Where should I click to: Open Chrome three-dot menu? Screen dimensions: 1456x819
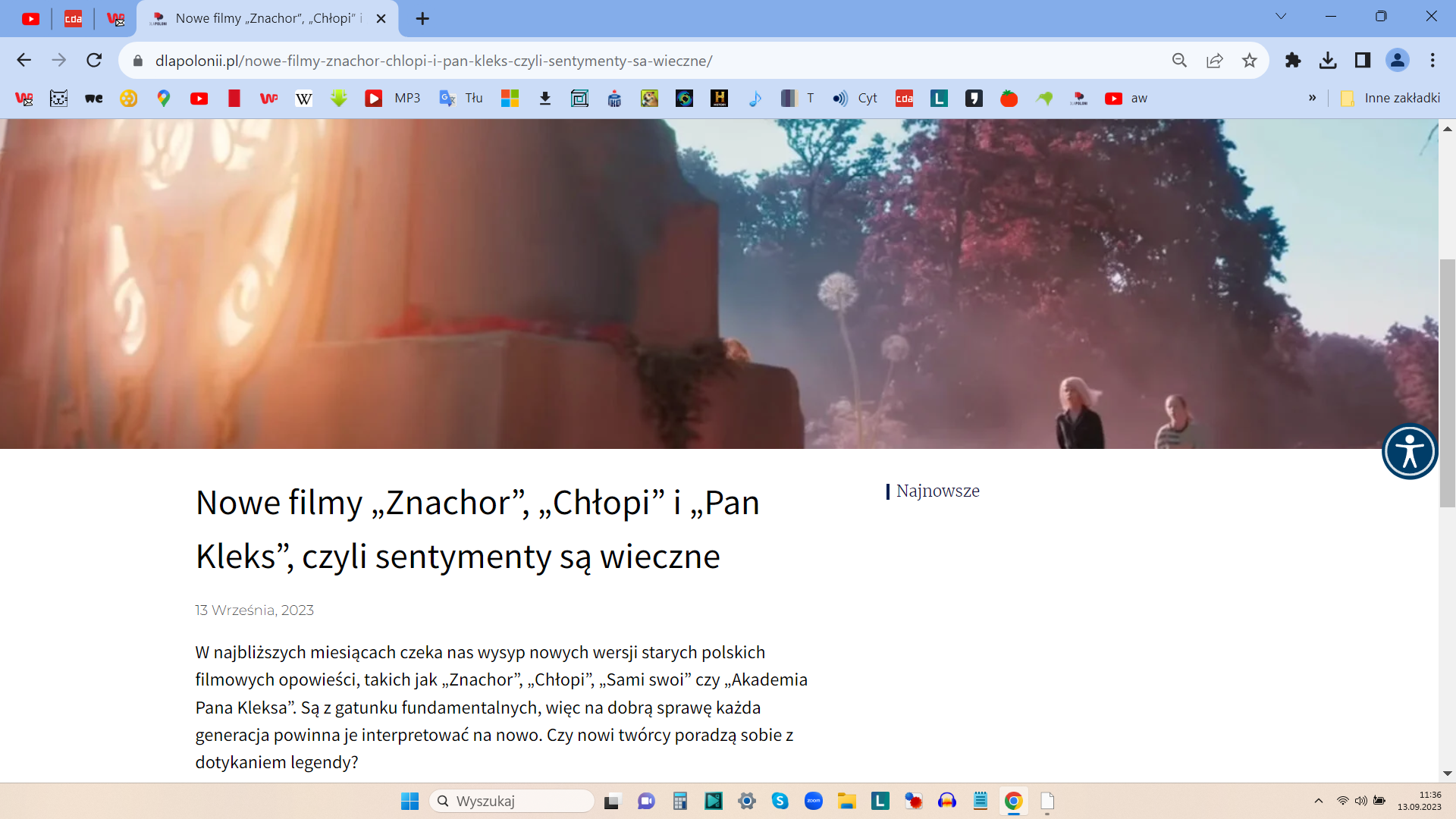1432,61
